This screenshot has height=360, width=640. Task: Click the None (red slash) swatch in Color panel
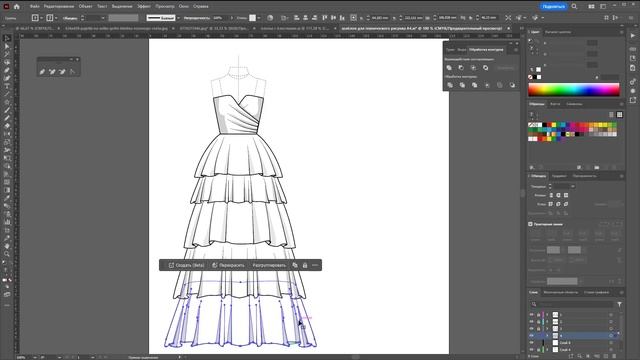[530, 77]
